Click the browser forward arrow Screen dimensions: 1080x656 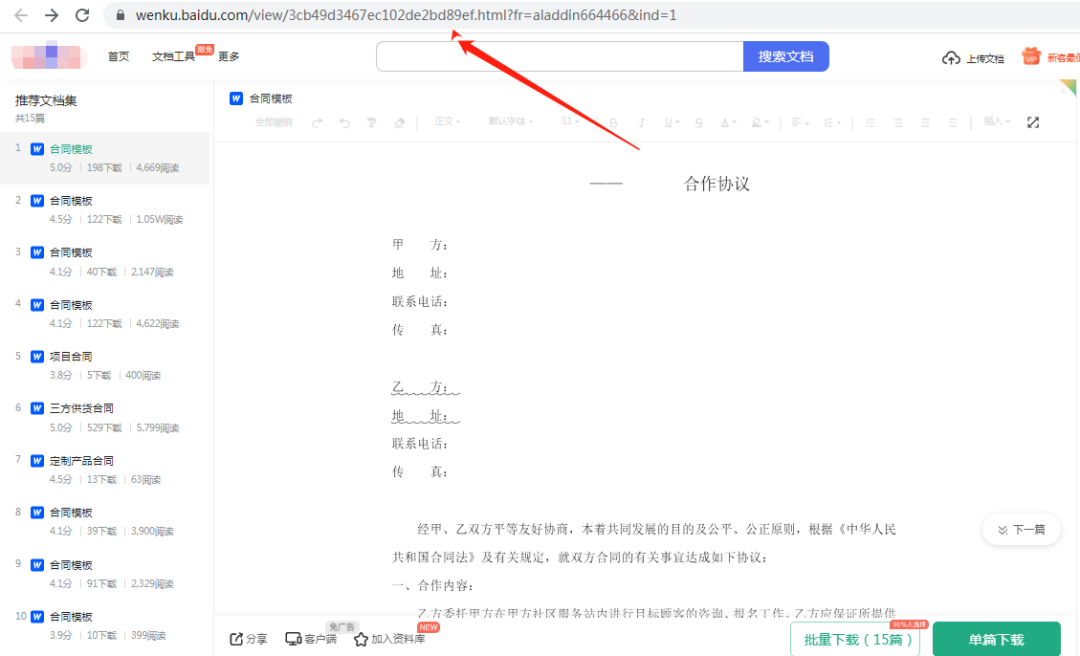pos(52,15)
